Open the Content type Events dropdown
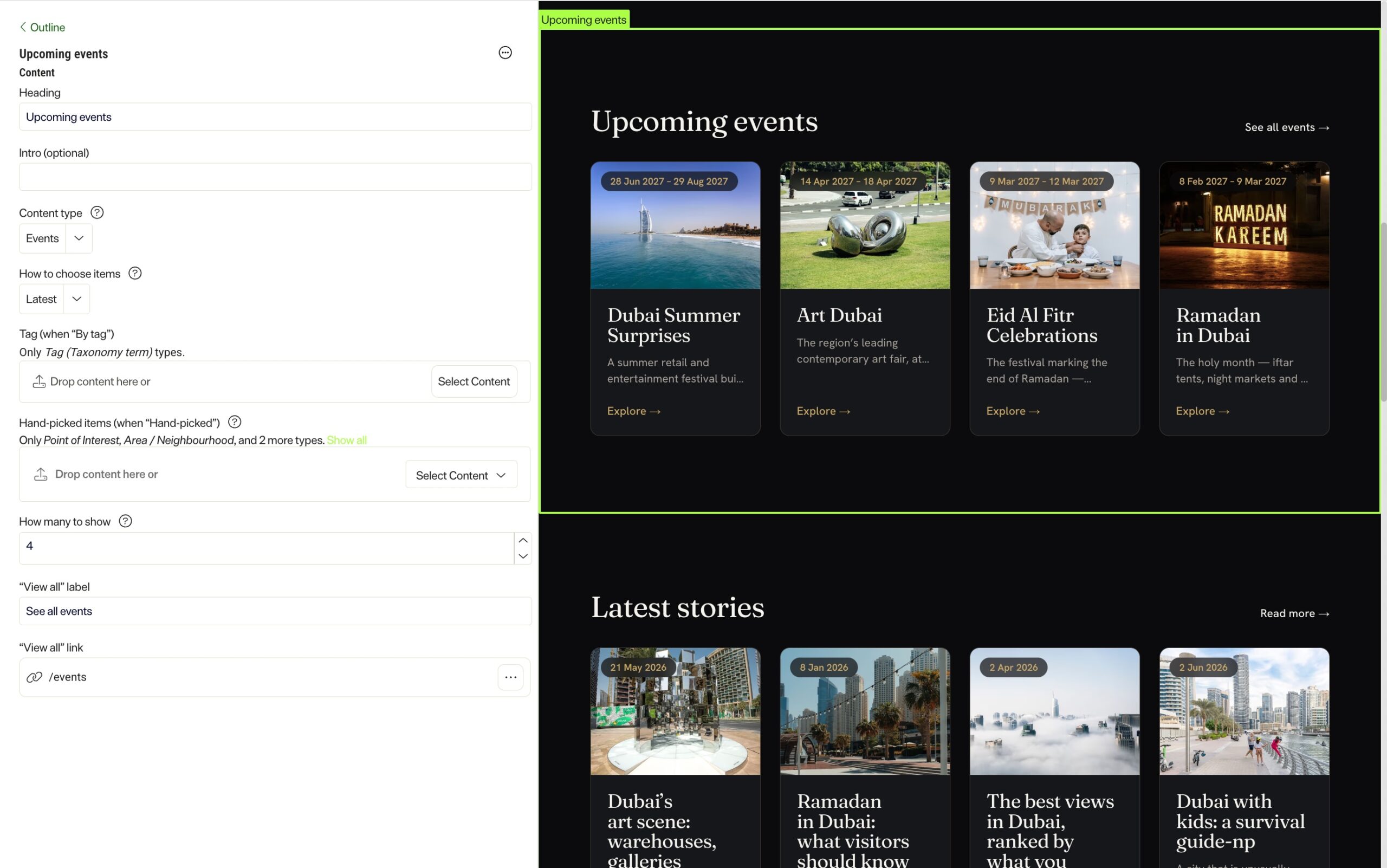Image resolution: width=1387 pixels, height=868 pixels. (56, 238)
